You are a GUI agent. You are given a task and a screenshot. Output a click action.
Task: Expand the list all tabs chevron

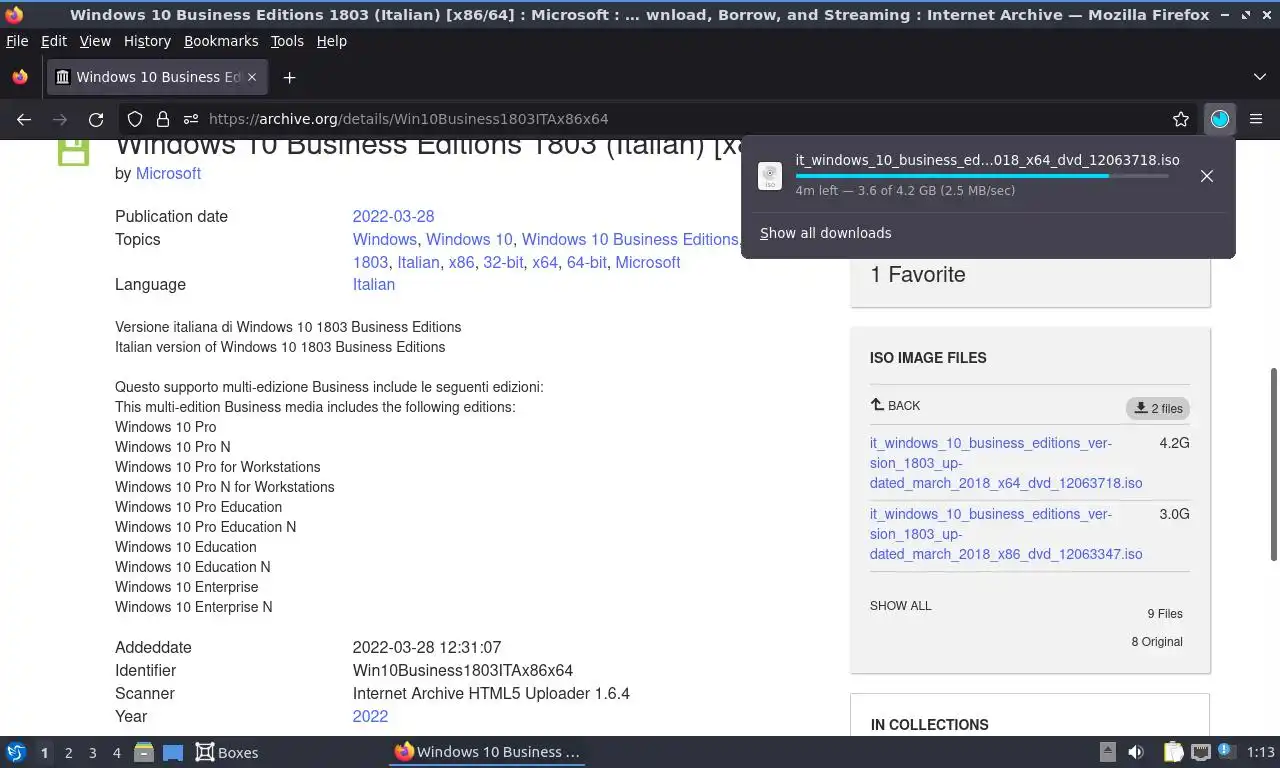pos(1259,77)
